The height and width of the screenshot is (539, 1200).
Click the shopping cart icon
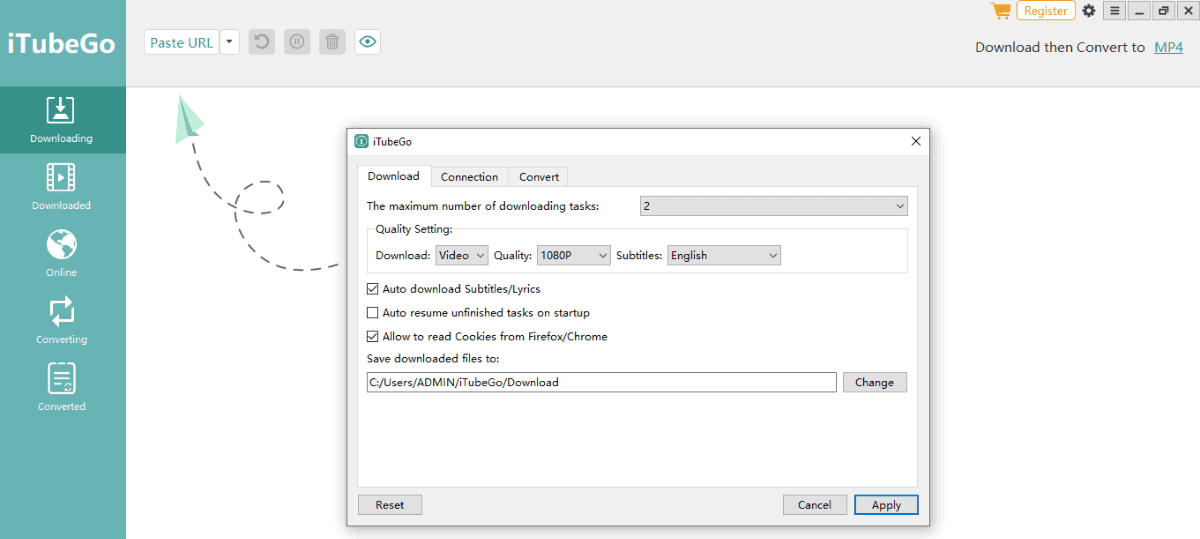(1000, 11)
